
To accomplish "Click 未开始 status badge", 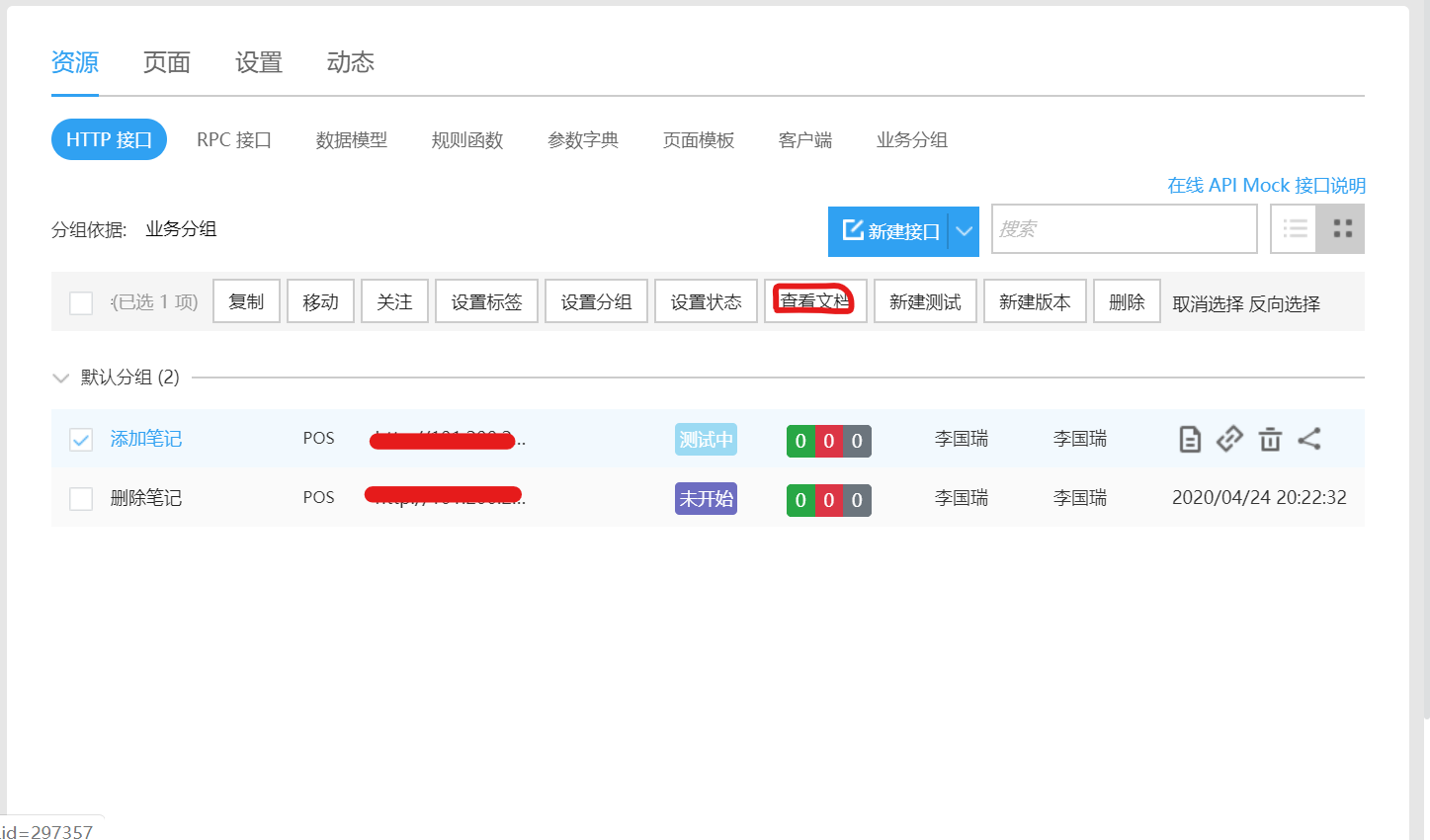I will click(707, 499).
